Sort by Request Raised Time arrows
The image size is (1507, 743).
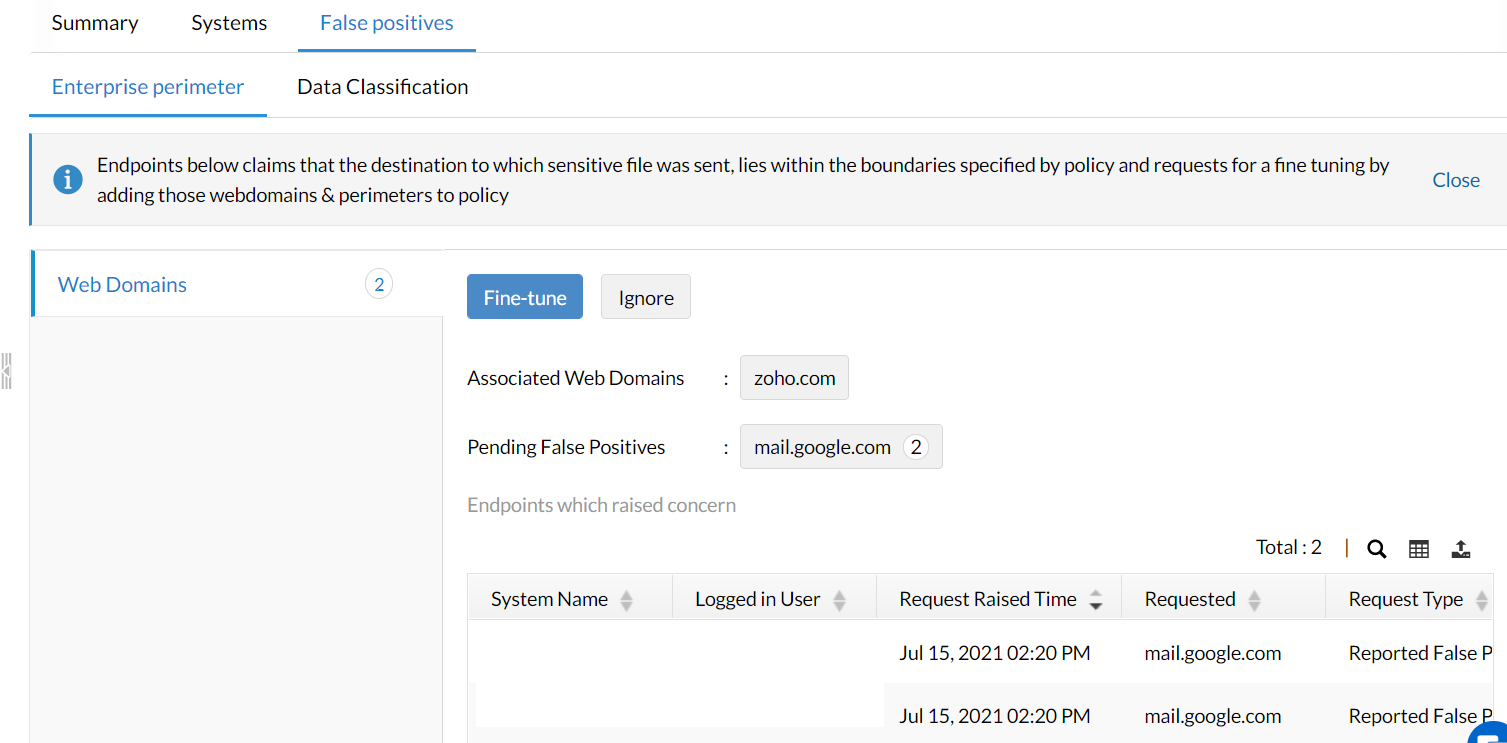click(x=1096, y=600)
